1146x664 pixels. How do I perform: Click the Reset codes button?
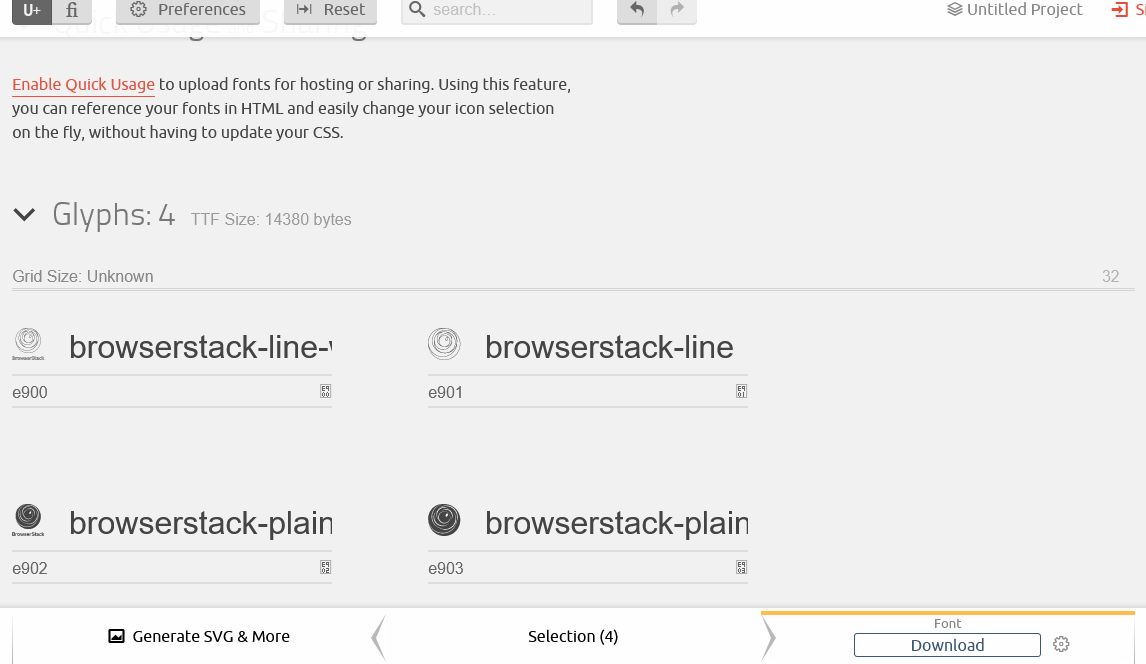[x=330, y=11]
